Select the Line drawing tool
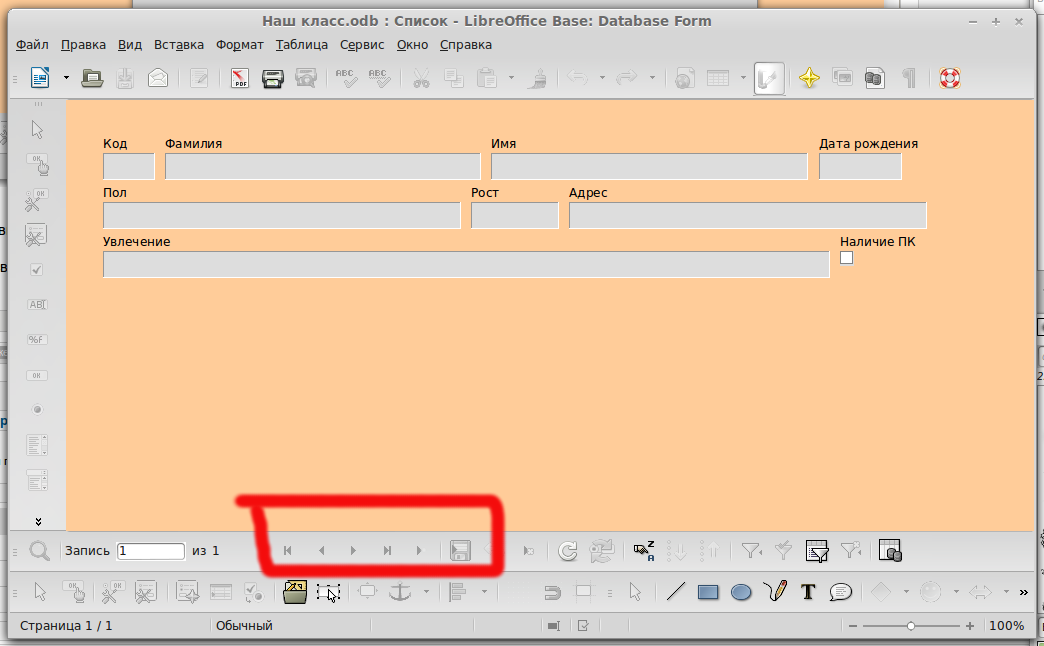 point(675,592)
